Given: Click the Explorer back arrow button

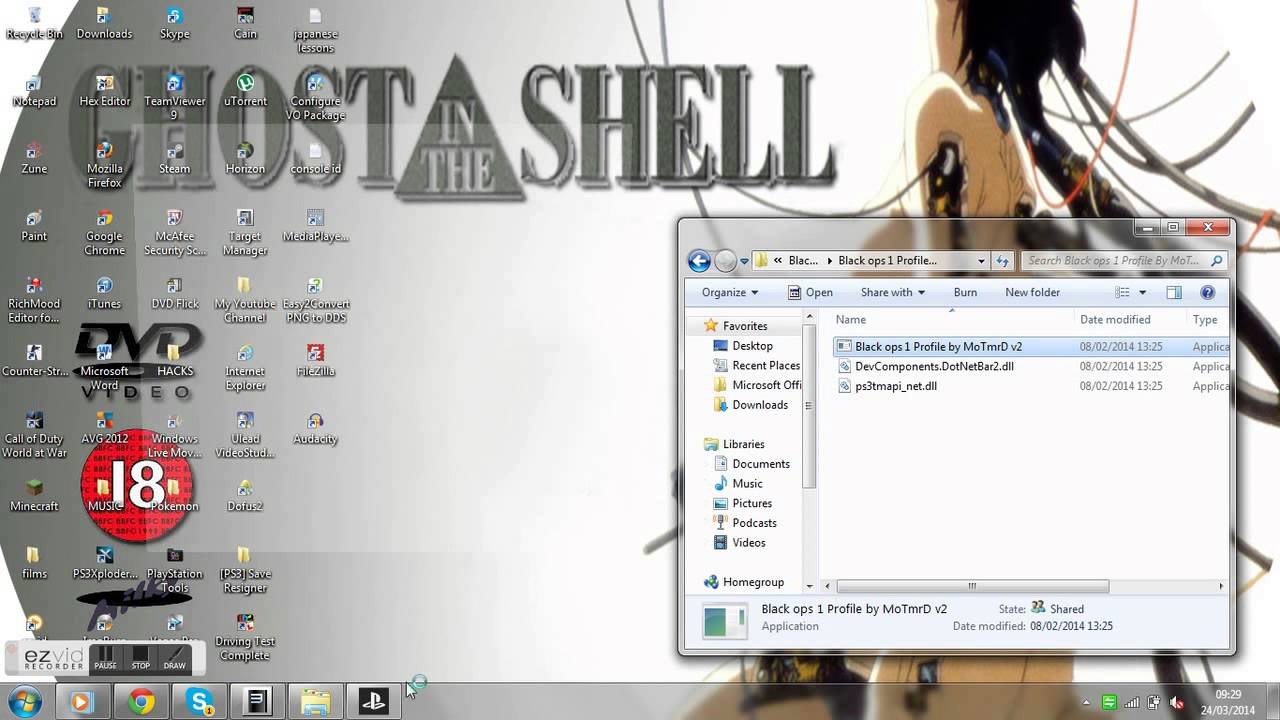Looking at the screenshot, I should [699, 261].
